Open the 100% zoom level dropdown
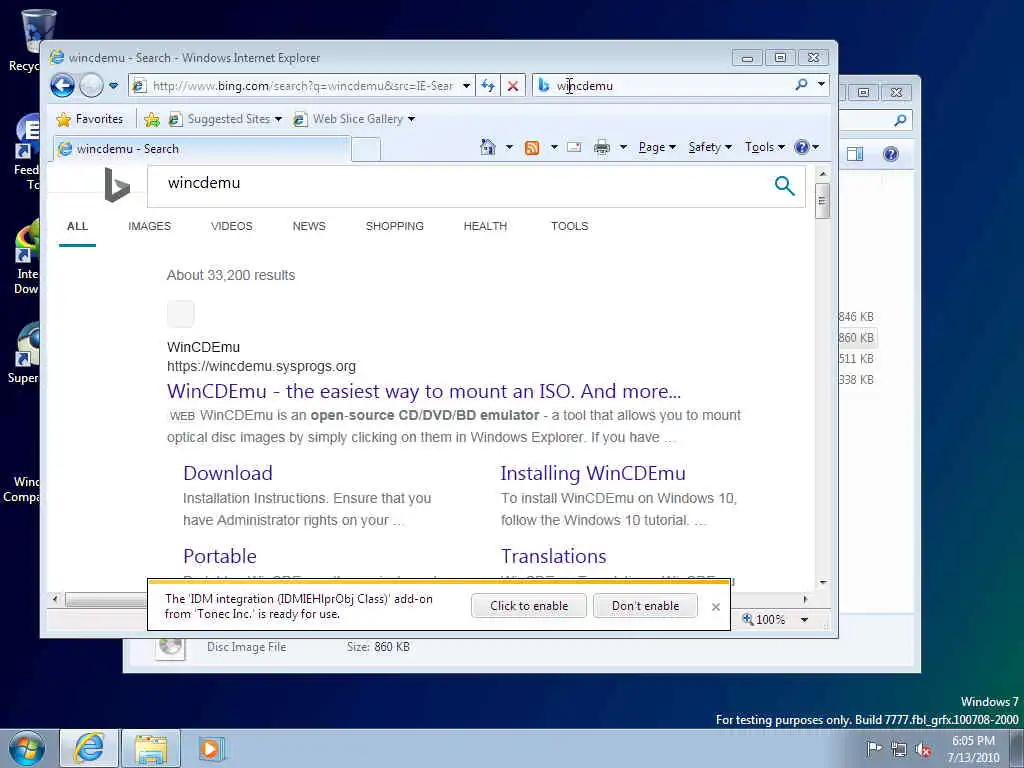The height and width of the screenshot is (768, 1024). 805,620
